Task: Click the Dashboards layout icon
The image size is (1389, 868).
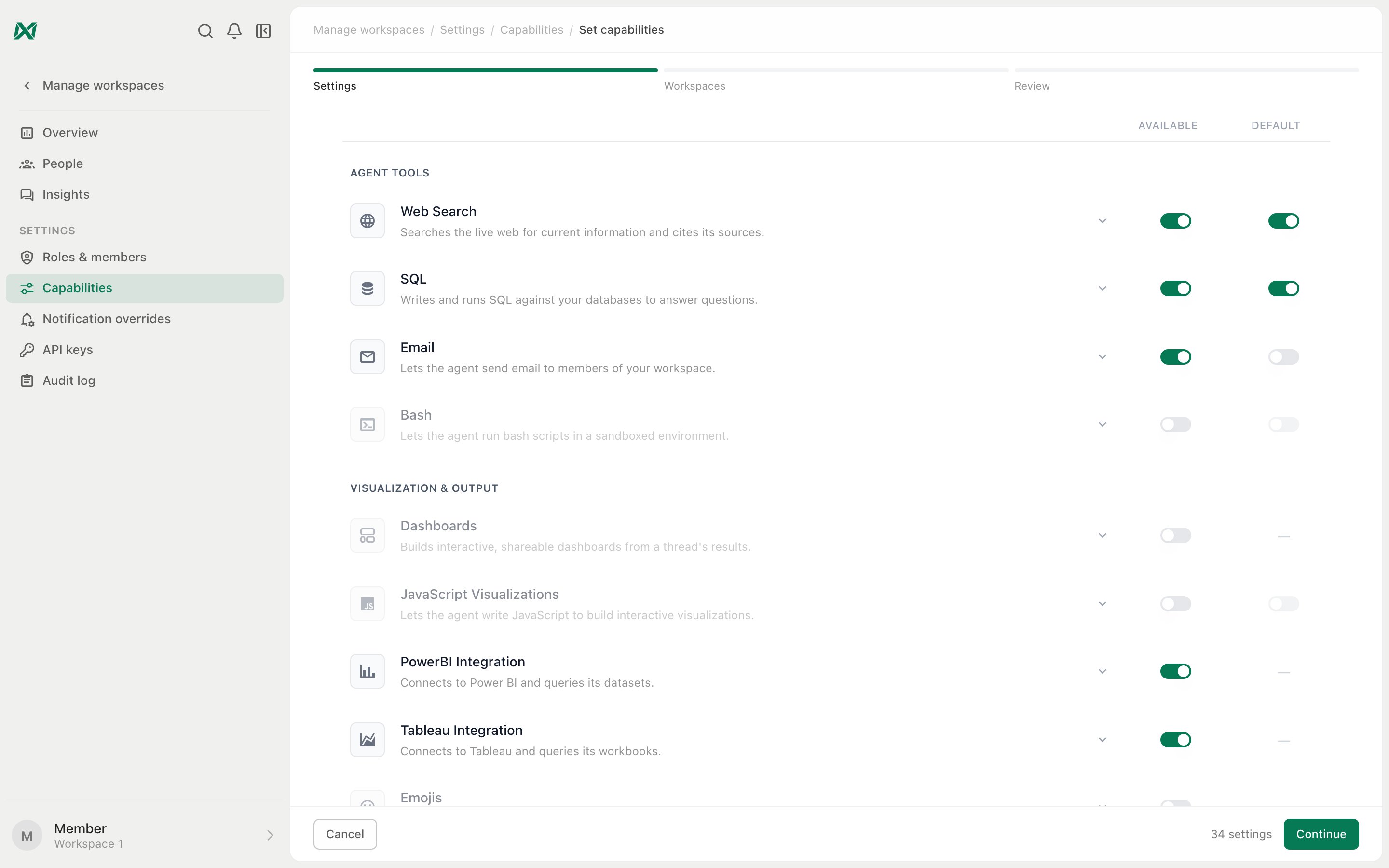Action: coord(368,536)
